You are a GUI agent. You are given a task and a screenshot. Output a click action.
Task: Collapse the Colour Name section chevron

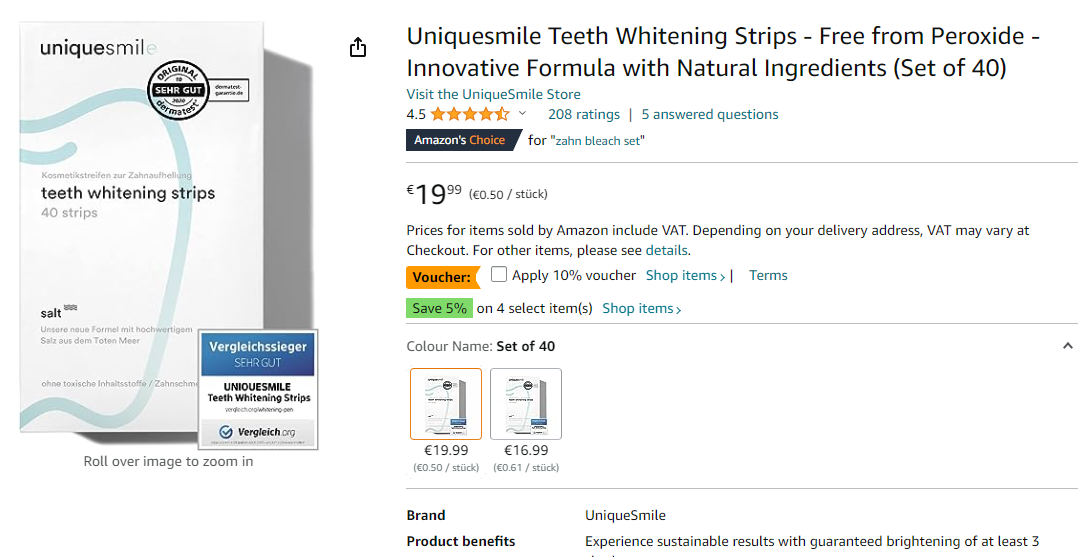tap(1067, 346)
